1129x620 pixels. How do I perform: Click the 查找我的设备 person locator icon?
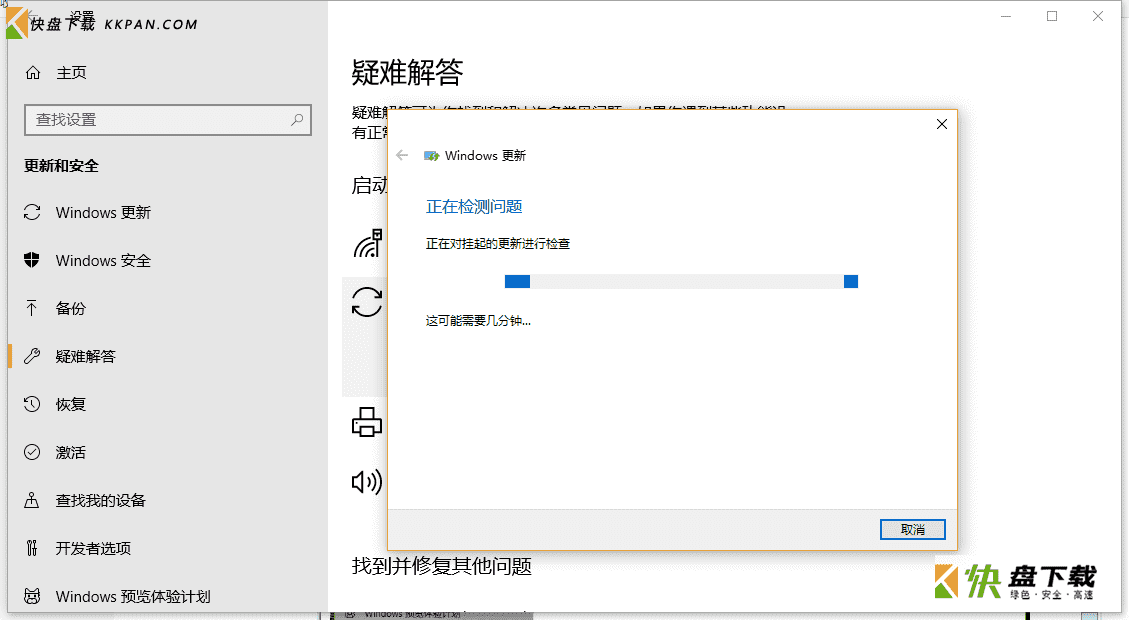pyautogui.click(x=32, y=500)
